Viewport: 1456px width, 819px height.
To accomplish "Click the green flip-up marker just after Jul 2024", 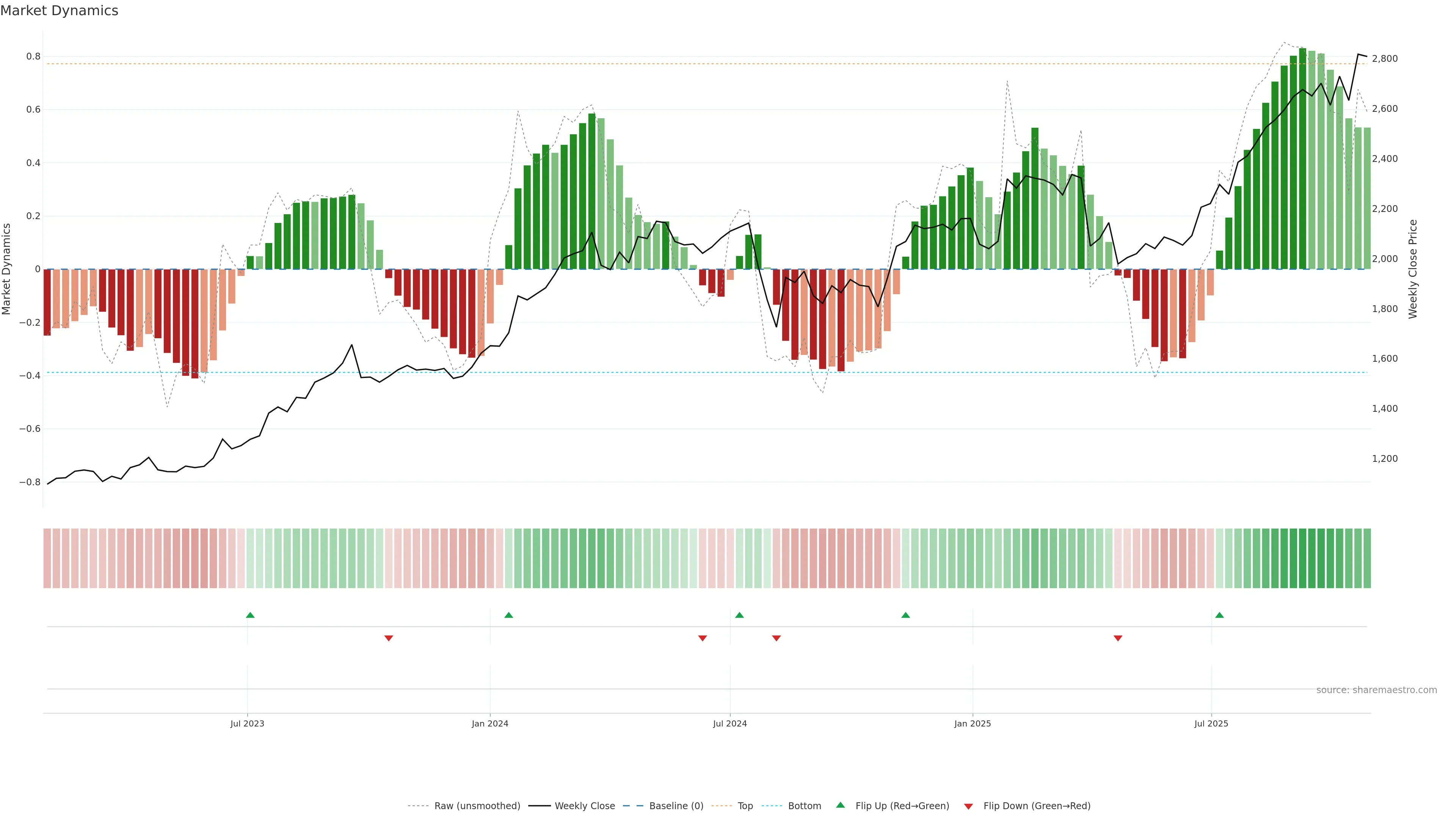I will tap(739, 615).
